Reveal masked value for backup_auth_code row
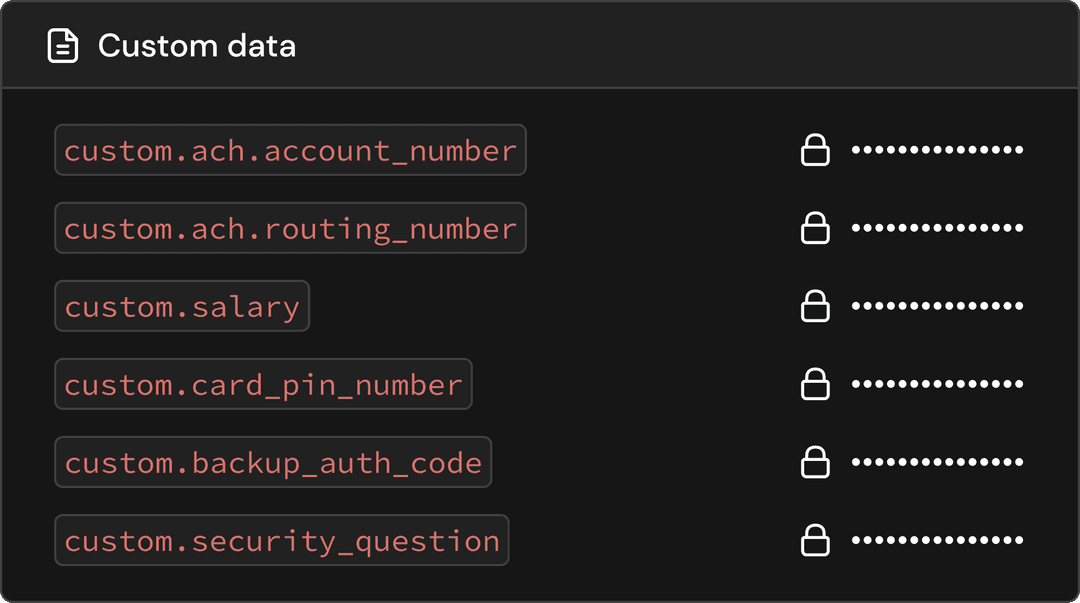 click(937, 462)
